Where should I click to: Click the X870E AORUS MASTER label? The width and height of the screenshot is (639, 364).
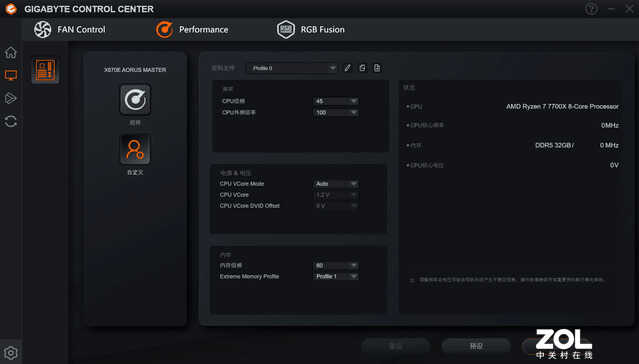(x=135, y=70)
